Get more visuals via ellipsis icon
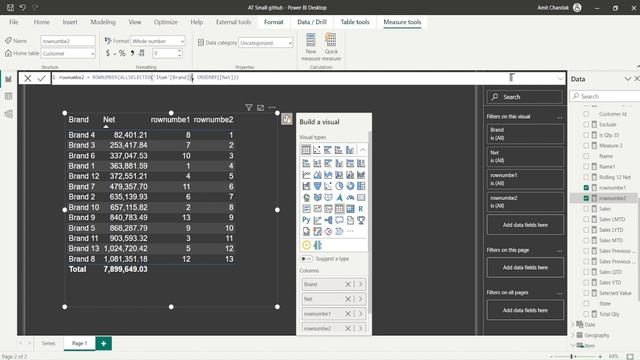 coord(350,231)
